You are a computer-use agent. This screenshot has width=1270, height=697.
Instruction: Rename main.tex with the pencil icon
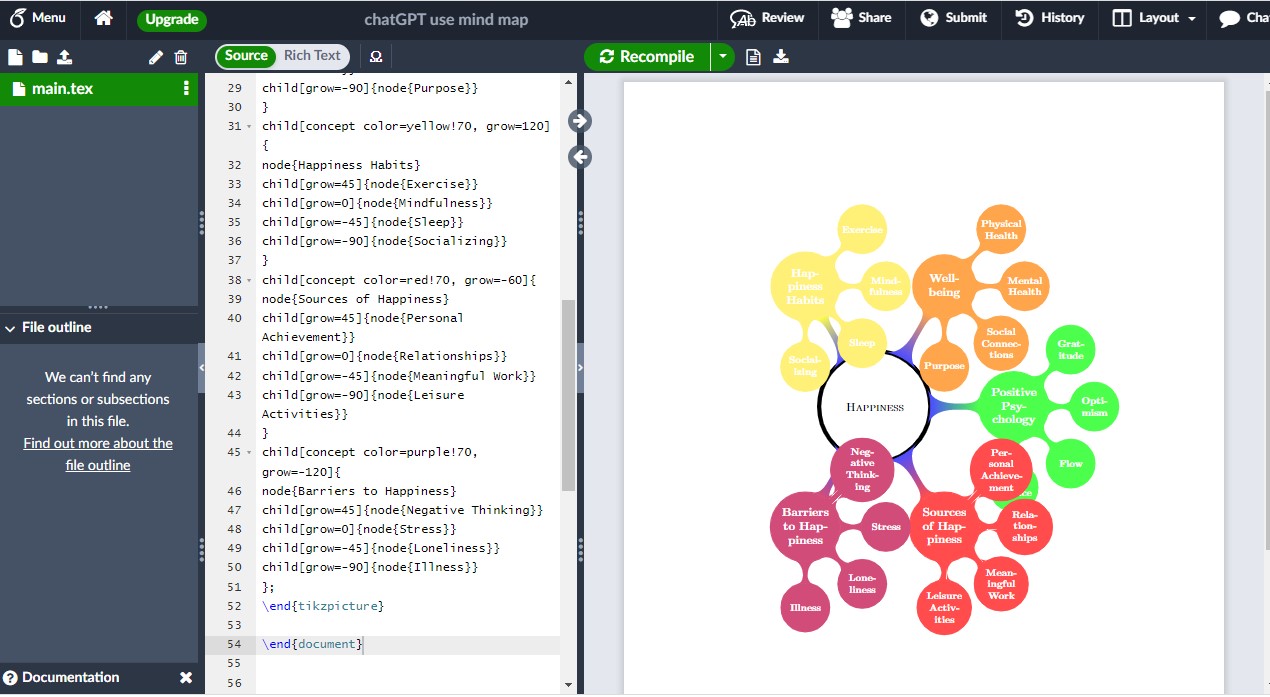click(156, 56)
